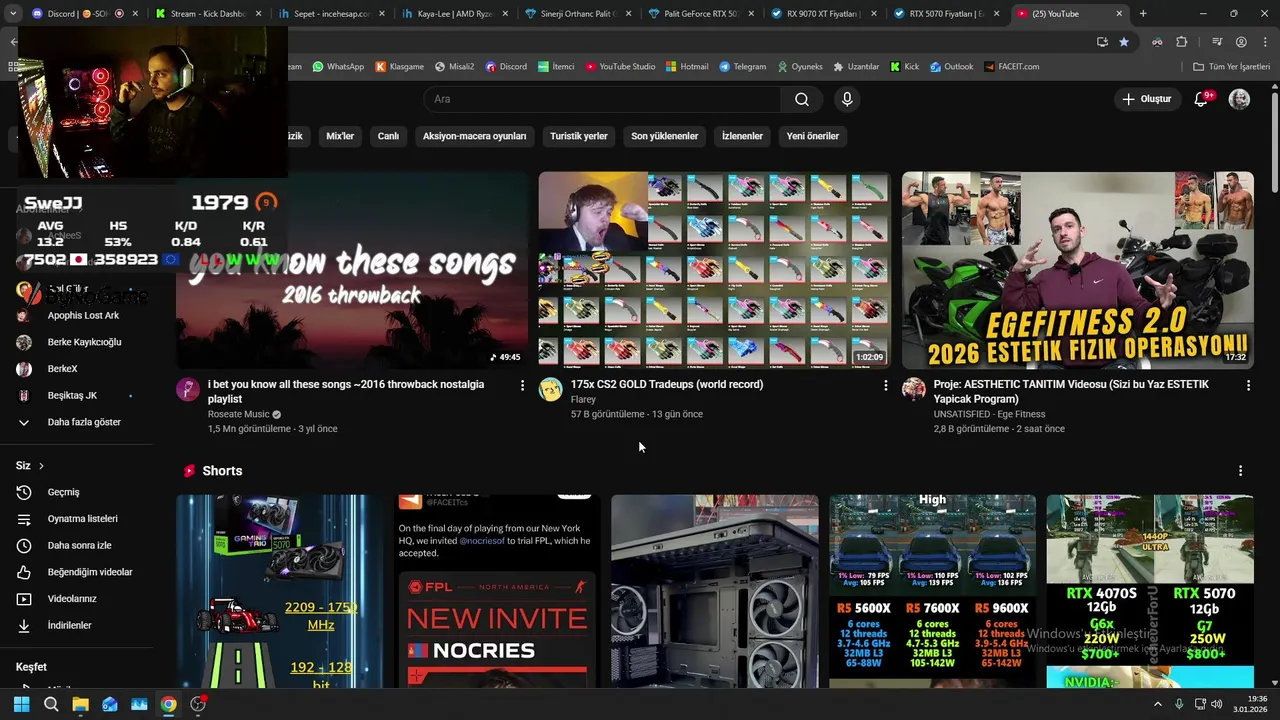This screenshot has width=1280, height=720.
Task: Open Chrome extensions puzzle icon
Action: click(1182, 42)
